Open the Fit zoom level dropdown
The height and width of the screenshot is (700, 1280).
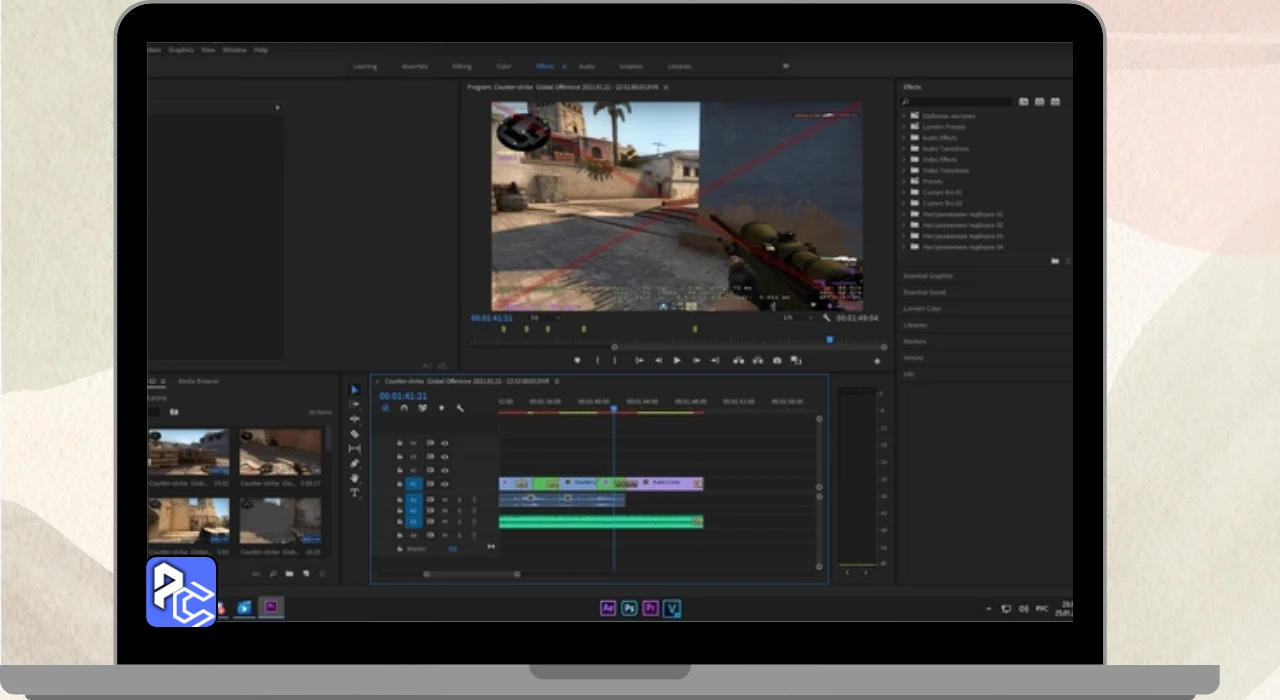(540, 318)
